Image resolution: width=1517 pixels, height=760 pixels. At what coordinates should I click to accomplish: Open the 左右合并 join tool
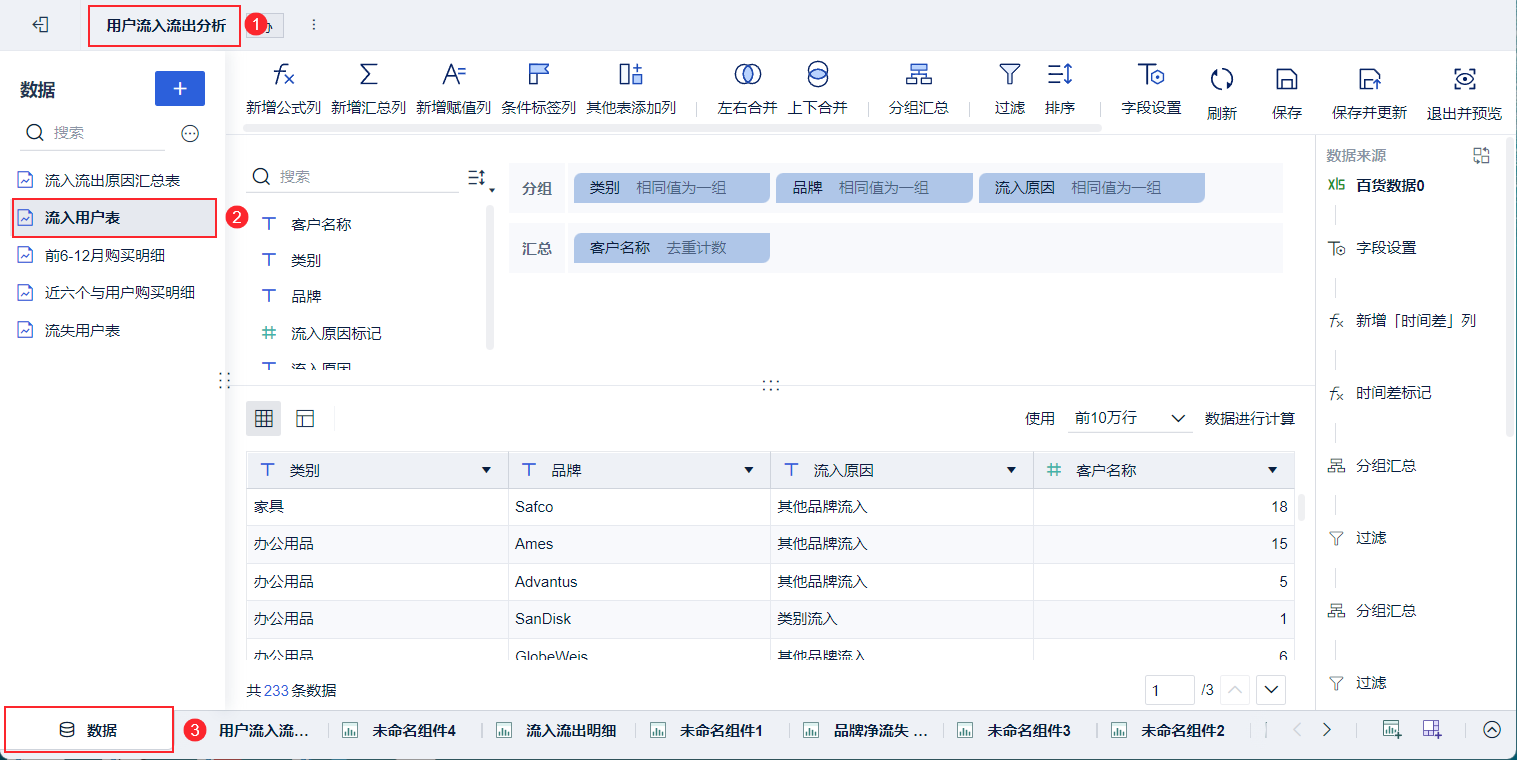[747, 87]
